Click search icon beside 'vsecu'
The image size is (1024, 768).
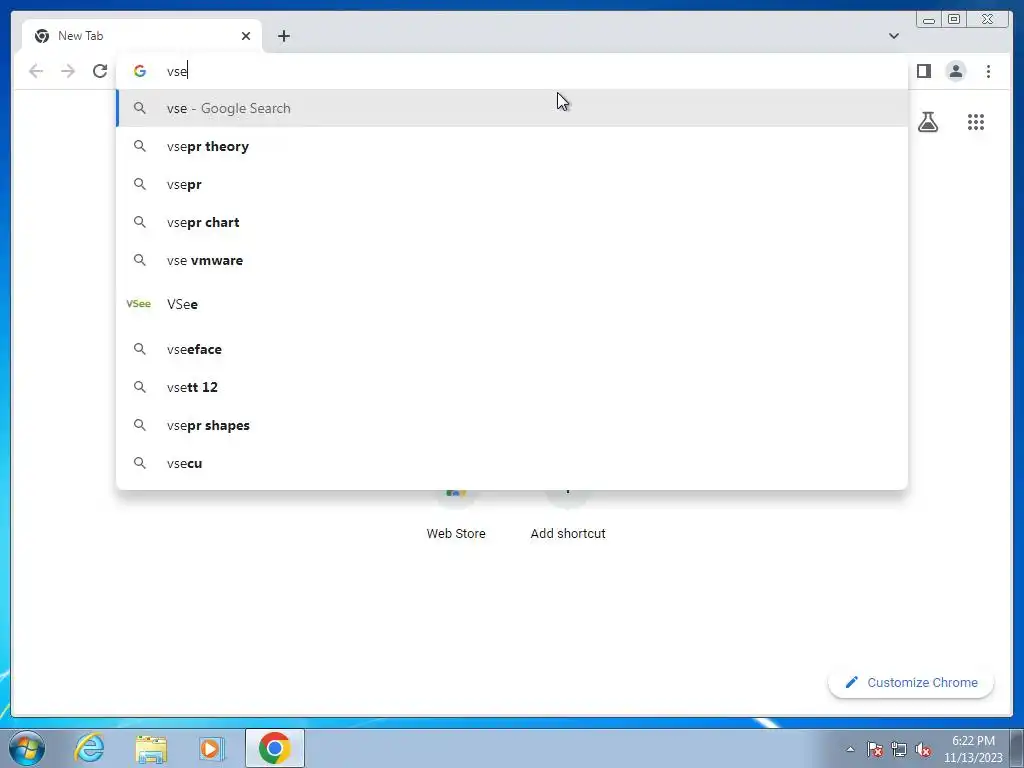140,463
